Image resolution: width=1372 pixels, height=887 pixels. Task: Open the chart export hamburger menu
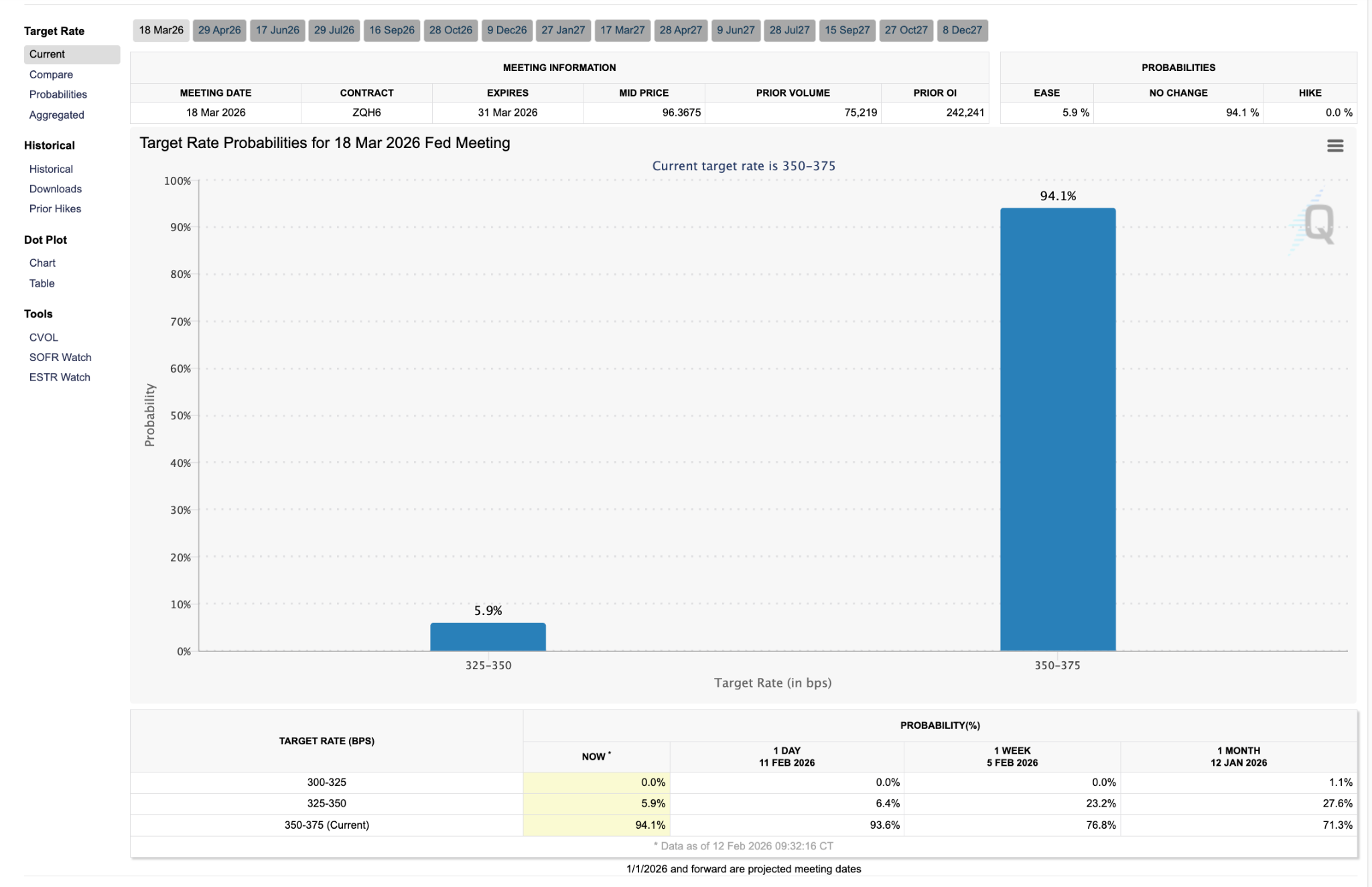(x=1334, y=145)
